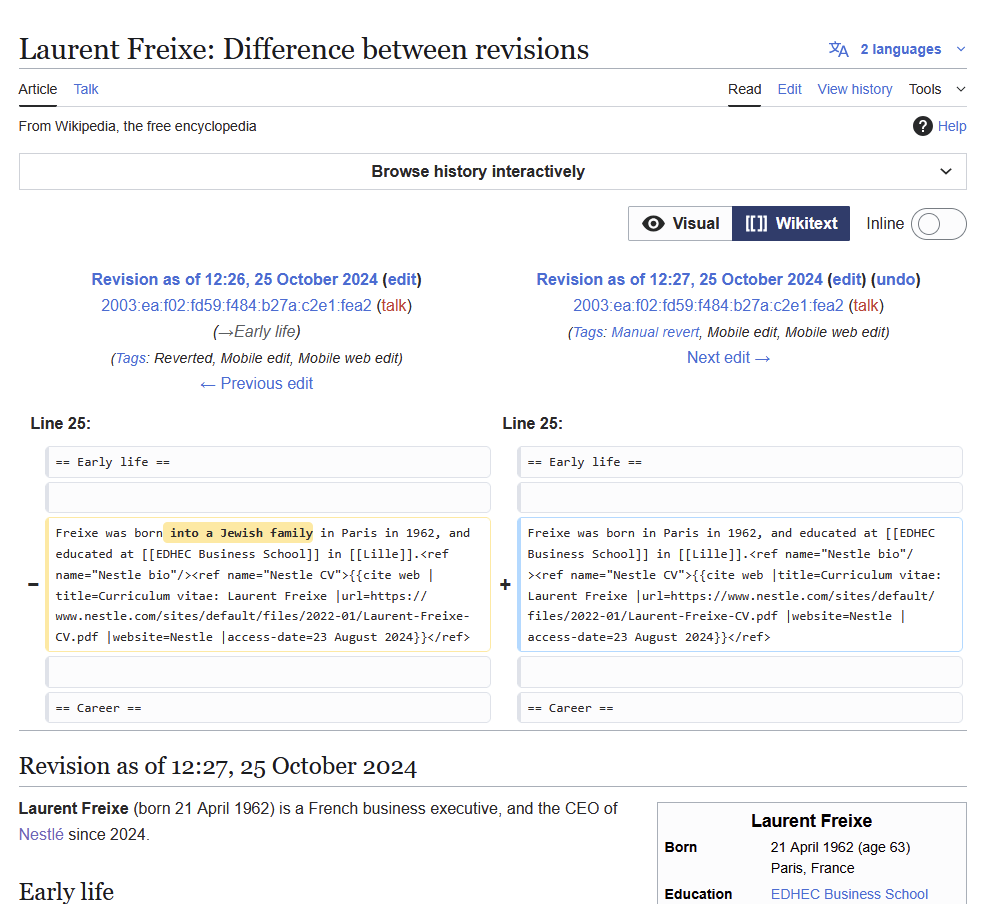Click the right '== Career ==' diff line
Image resolution: width=992 pixels, height=904 pixels.
pyautogui.click(x=740, y=708)
